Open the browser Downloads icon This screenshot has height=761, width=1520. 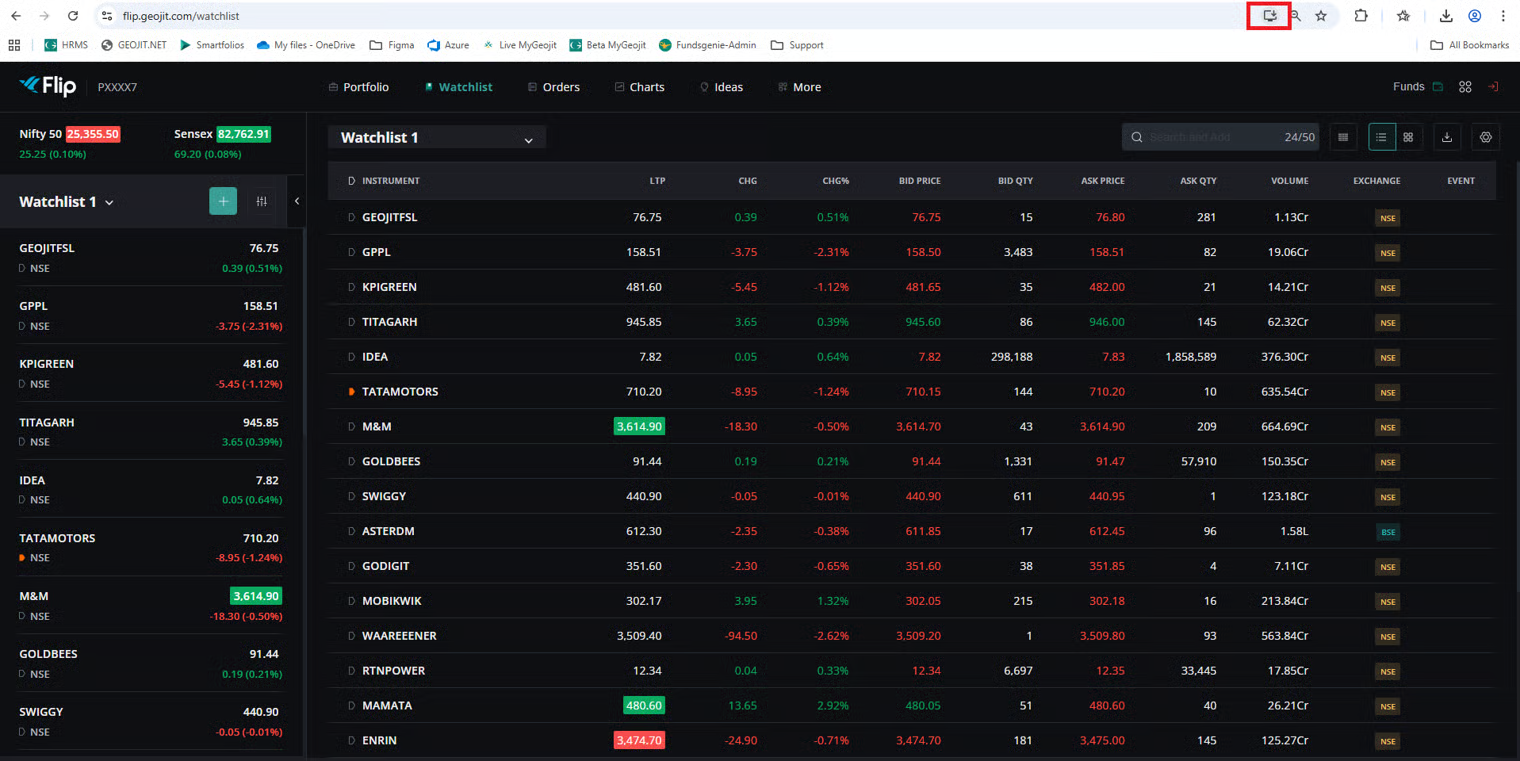tap(1446, 16)
